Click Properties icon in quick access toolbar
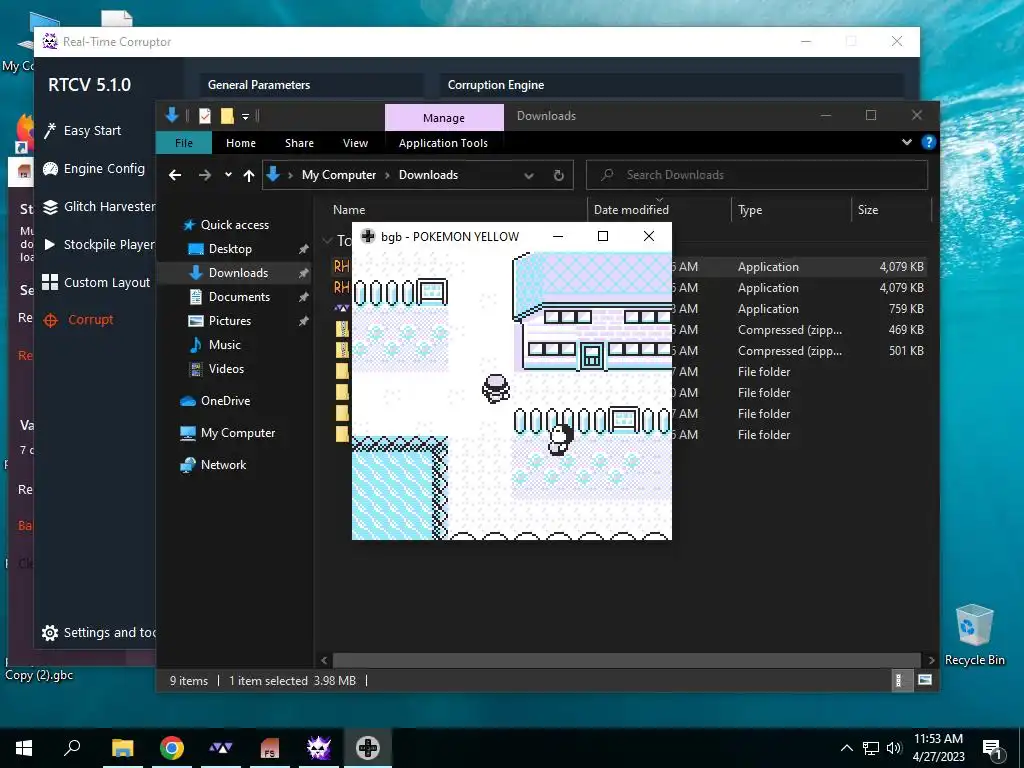 pos(205,116)
